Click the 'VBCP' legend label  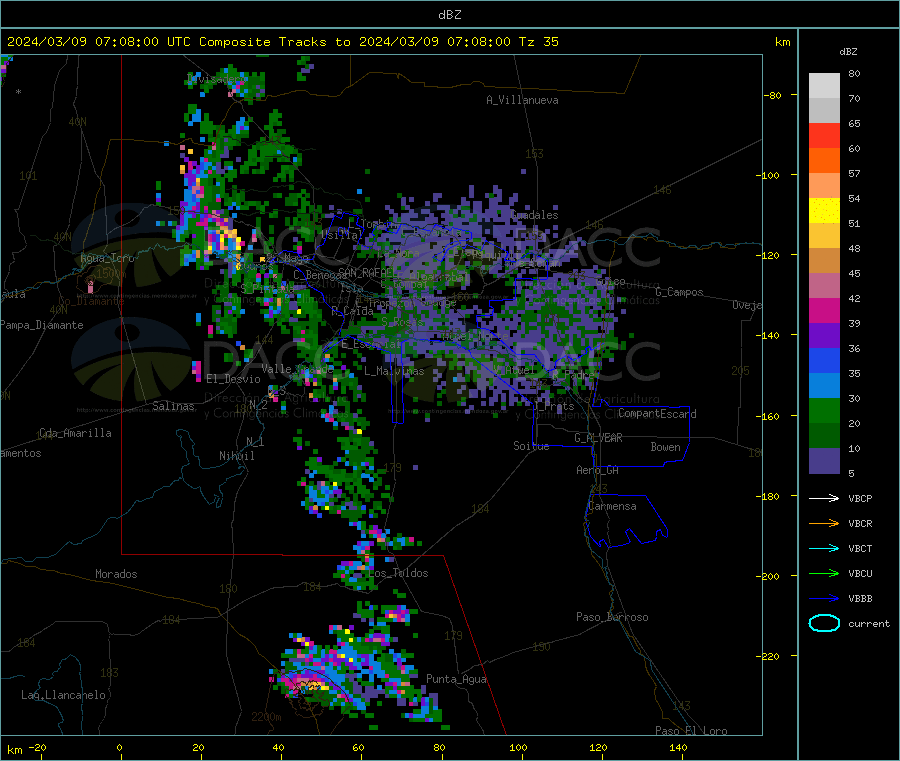[x=860, y=498]
